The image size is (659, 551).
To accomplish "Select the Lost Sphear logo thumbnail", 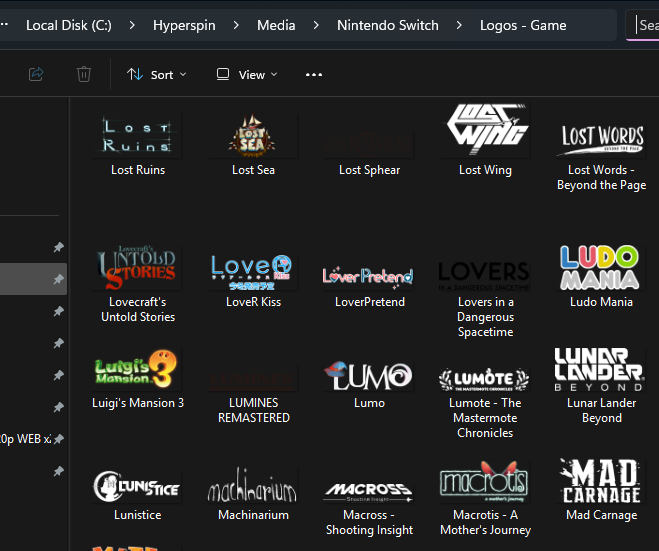I will pyautogui.click(x=369, y=145).
